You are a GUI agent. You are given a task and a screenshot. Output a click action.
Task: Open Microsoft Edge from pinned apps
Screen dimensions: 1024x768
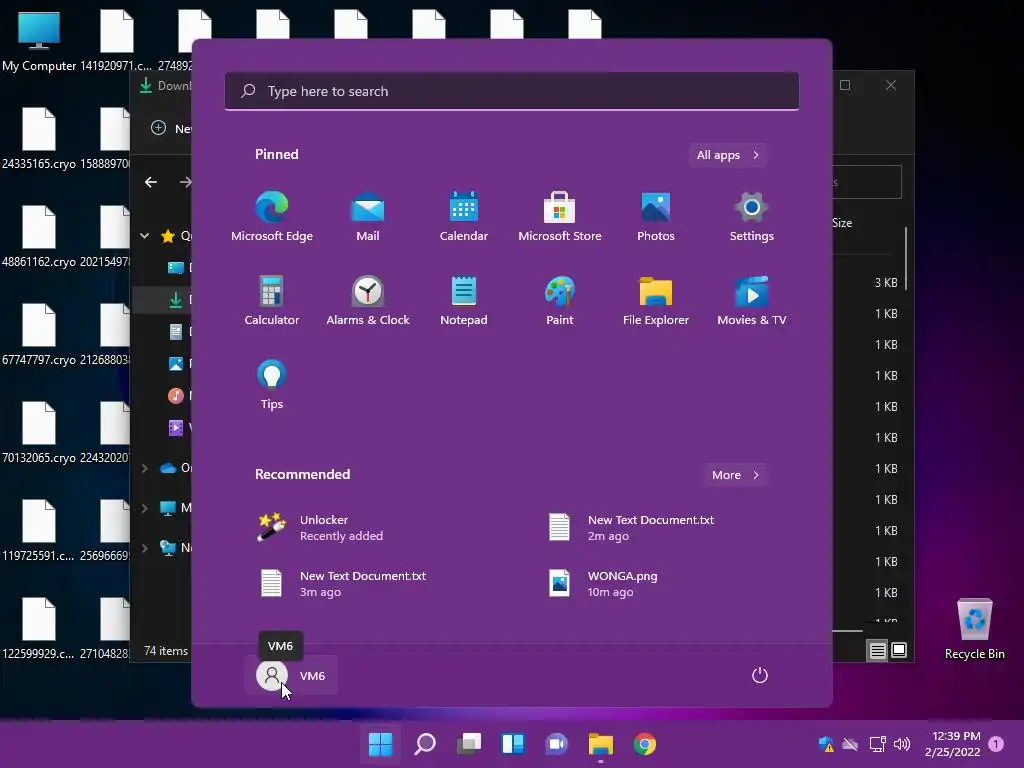272,217
